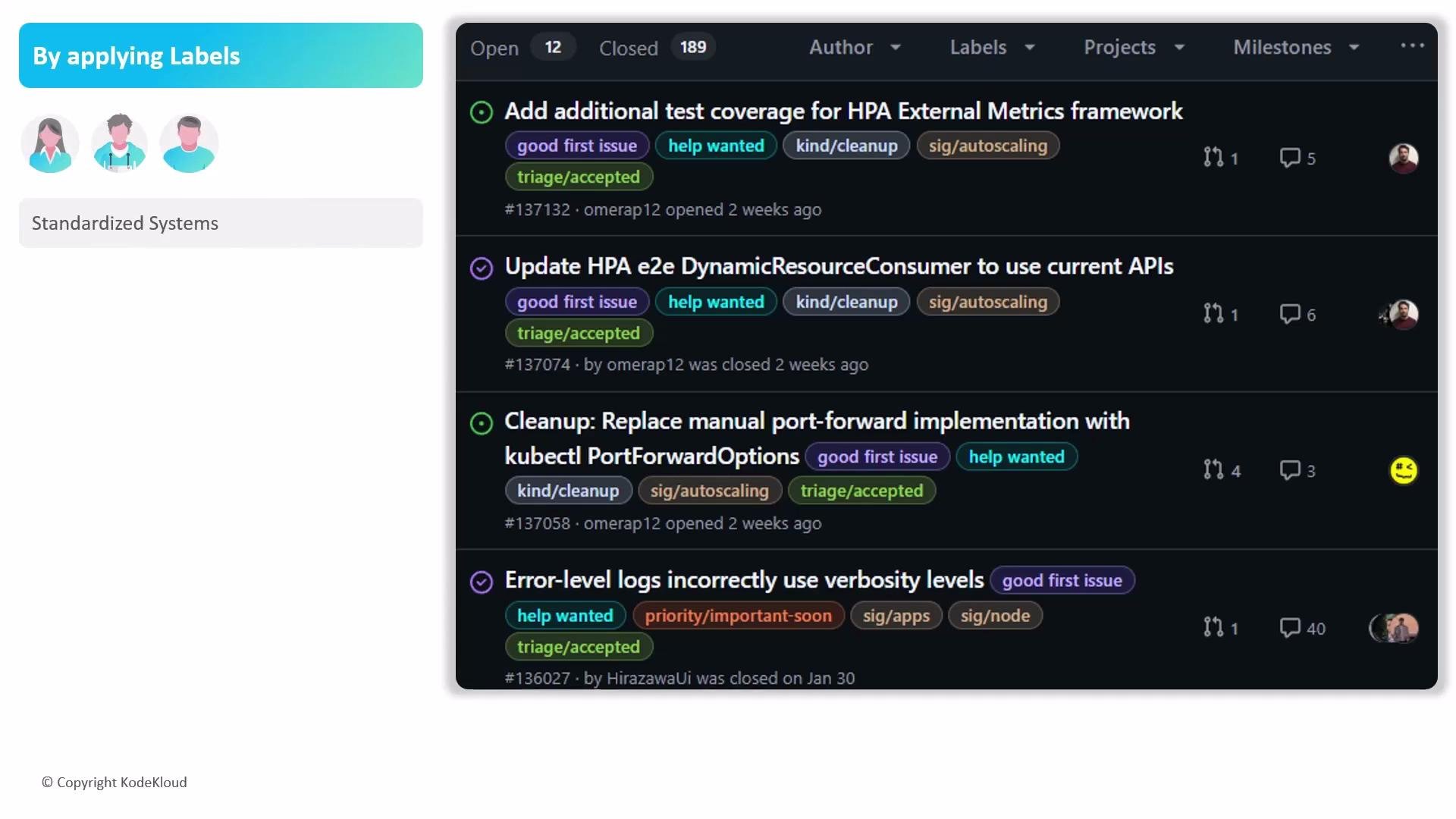Click 'triage/accepted' label on issue #137132

click(579, 177)
